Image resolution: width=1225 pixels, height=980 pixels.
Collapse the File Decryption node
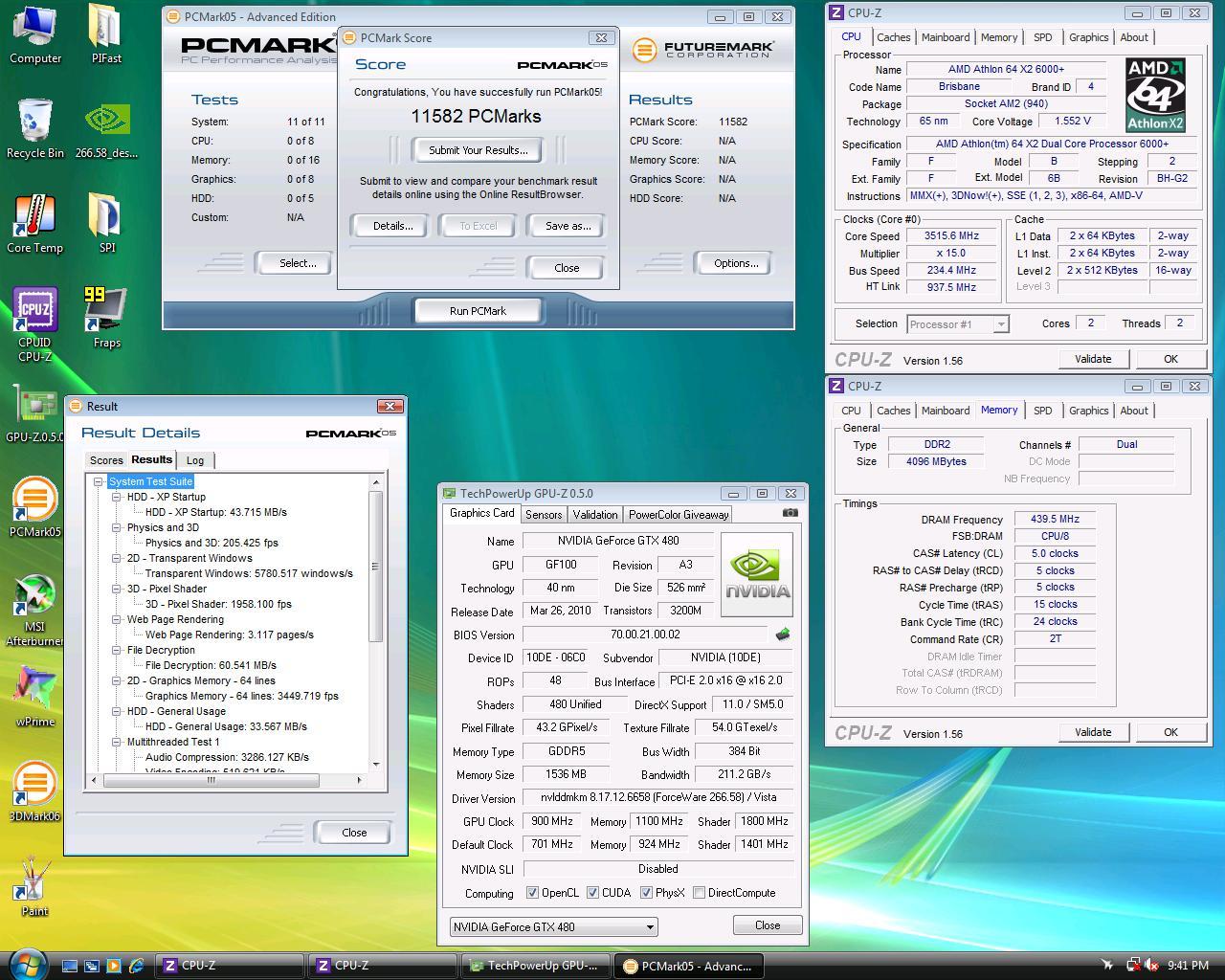[x=116, y=650]
